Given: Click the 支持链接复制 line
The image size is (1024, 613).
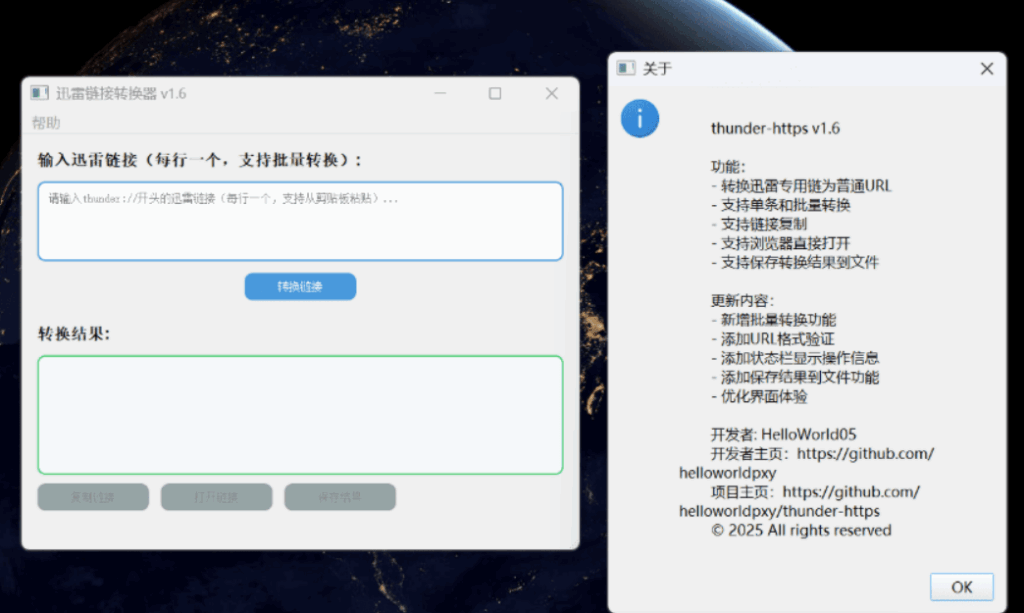Looking at the screenshot, I should 759,224.
